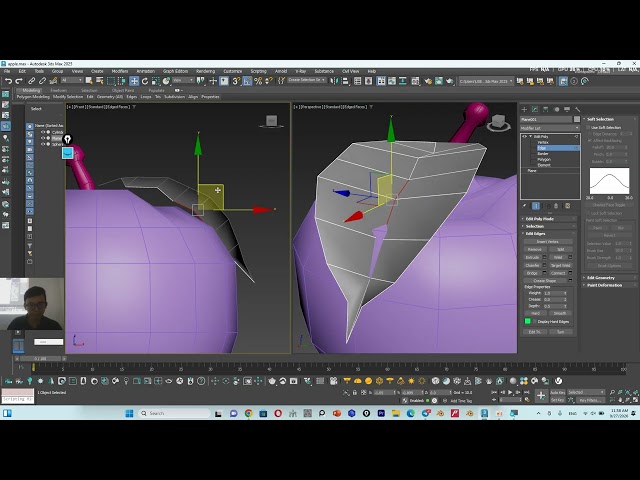This screenshot has height=480, width=640.
Task: Collapse the Soft Selection rollout
Action: 610,119
